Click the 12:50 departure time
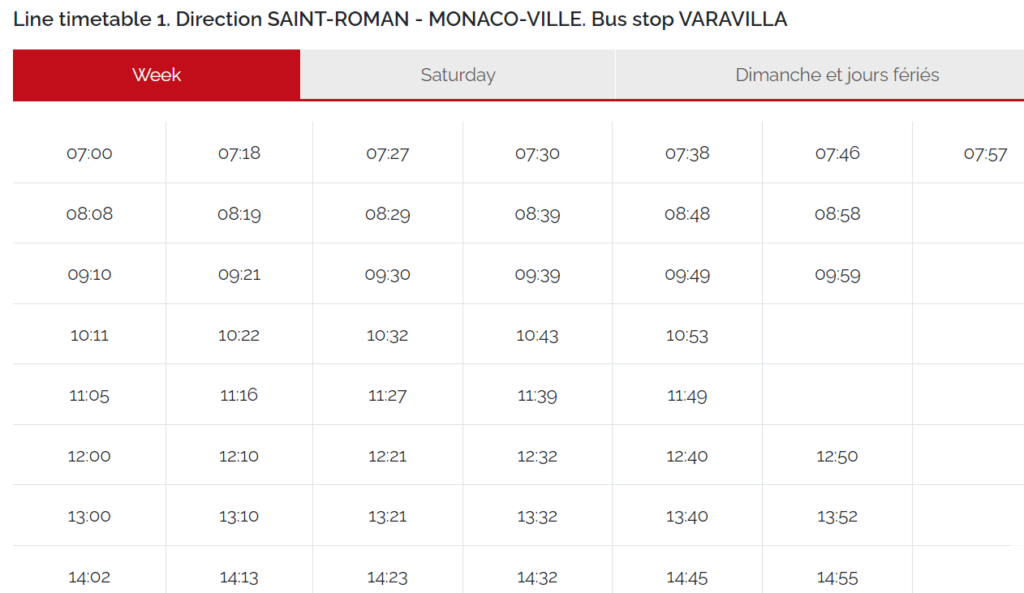This screenshot has height=593, width=1024. coord(837,455)
